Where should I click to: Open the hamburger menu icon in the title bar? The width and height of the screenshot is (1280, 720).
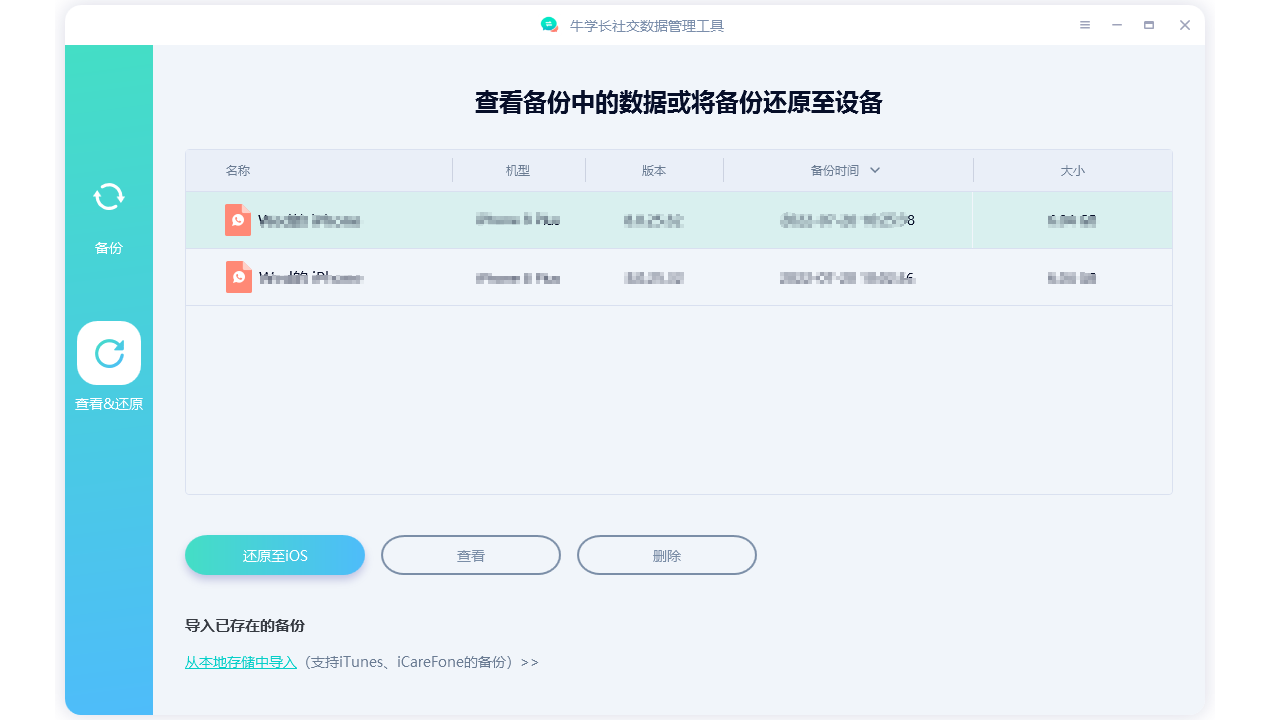(1084, 25)
